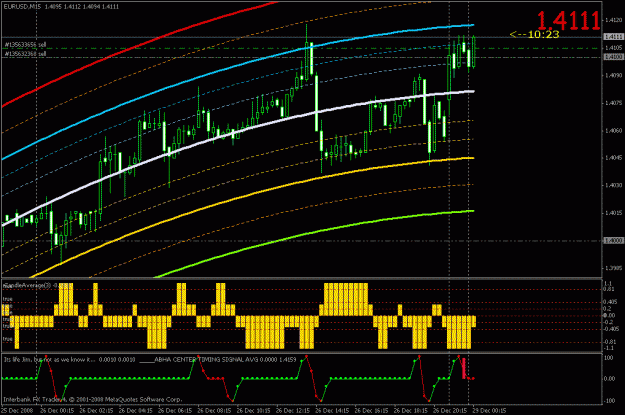Click the 100 scale label in timing signal window
This screenshot has width=625, height=415.
(x=609, y=358)
